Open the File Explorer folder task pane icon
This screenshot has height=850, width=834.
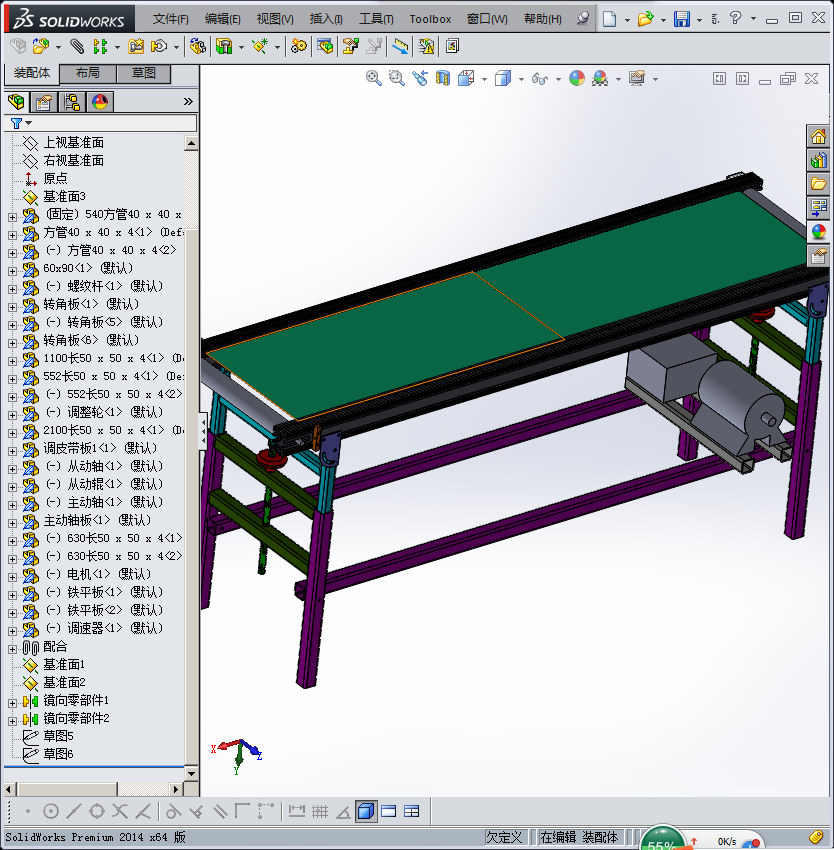pos(819,184)
